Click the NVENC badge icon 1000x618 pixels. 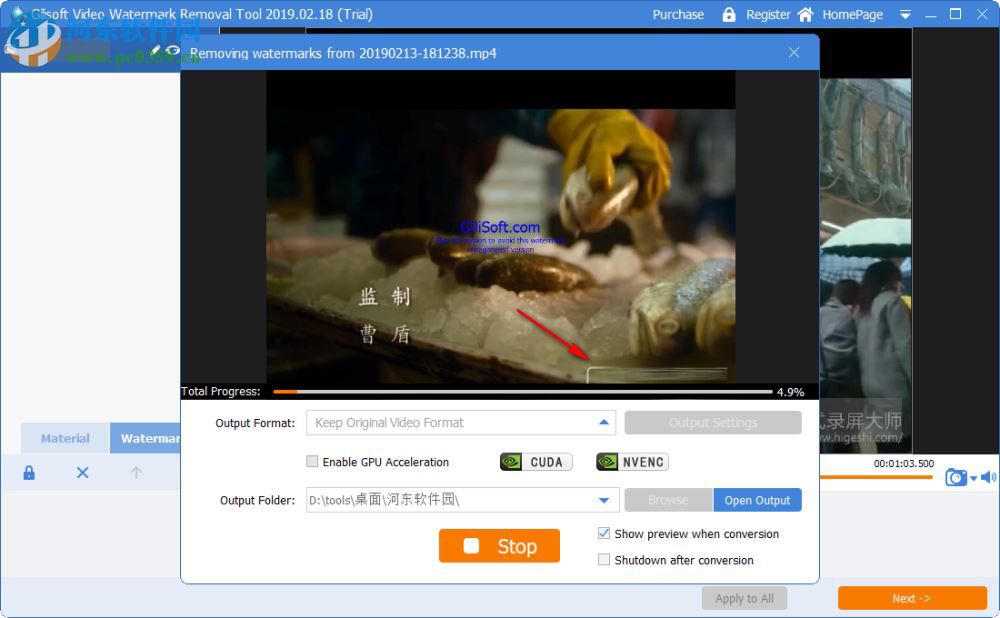[x=631, y=461]
